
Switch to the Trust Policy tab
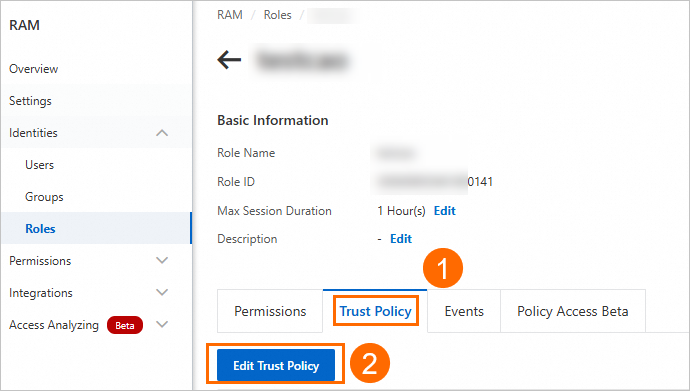(375, 311)
